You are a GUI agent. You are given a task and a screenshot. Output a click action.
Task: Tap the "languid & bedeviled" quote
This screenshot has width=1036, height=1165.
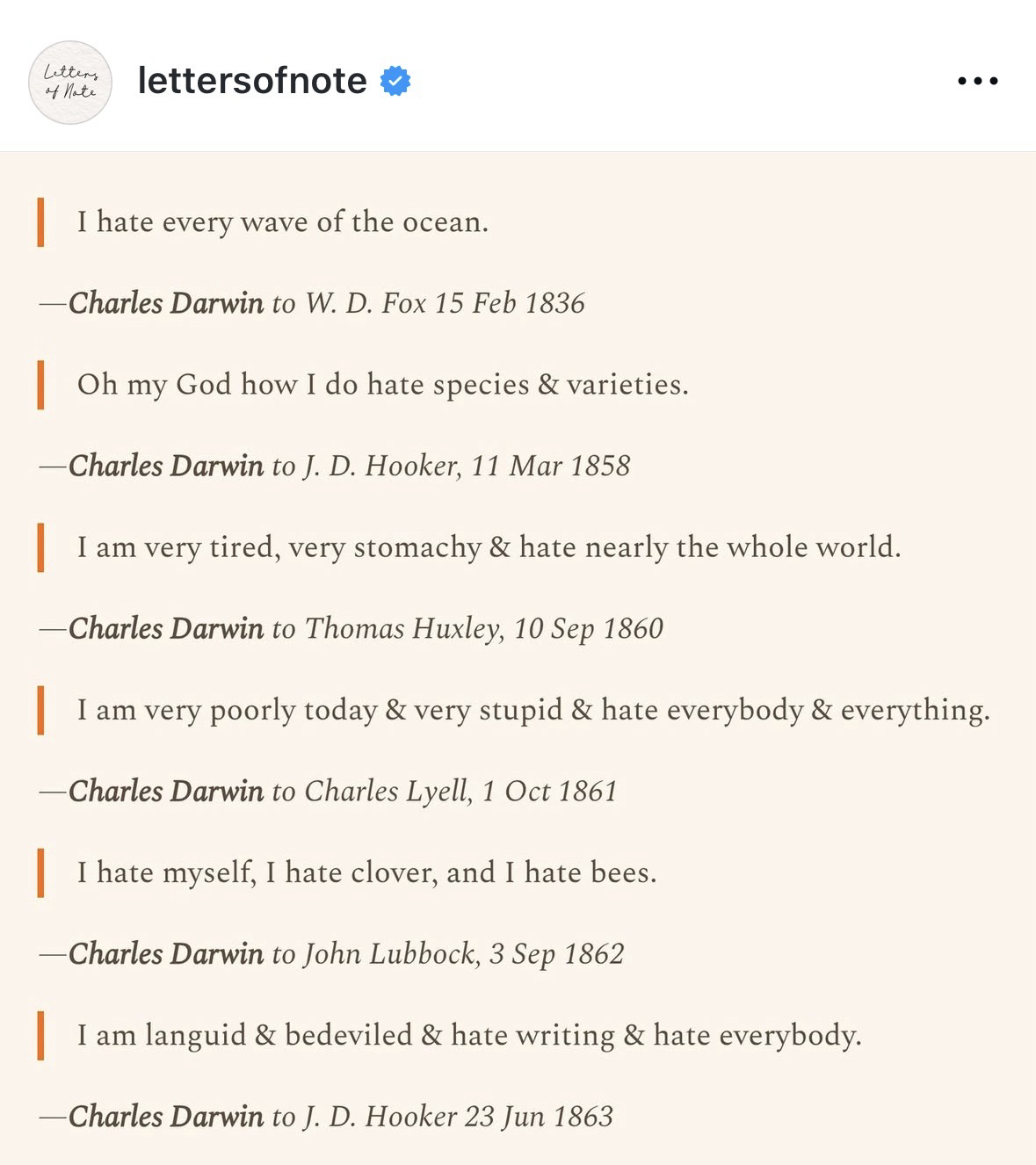pos(468,1035)
